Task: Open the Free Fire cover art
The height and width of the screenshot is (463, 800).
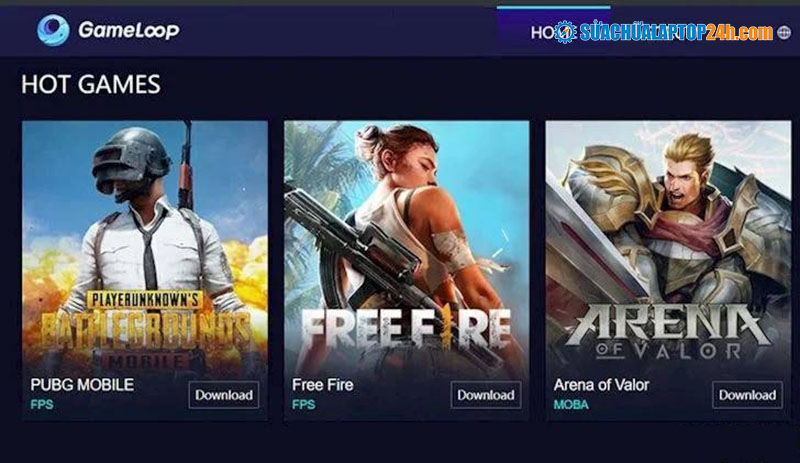Action: 407,245
